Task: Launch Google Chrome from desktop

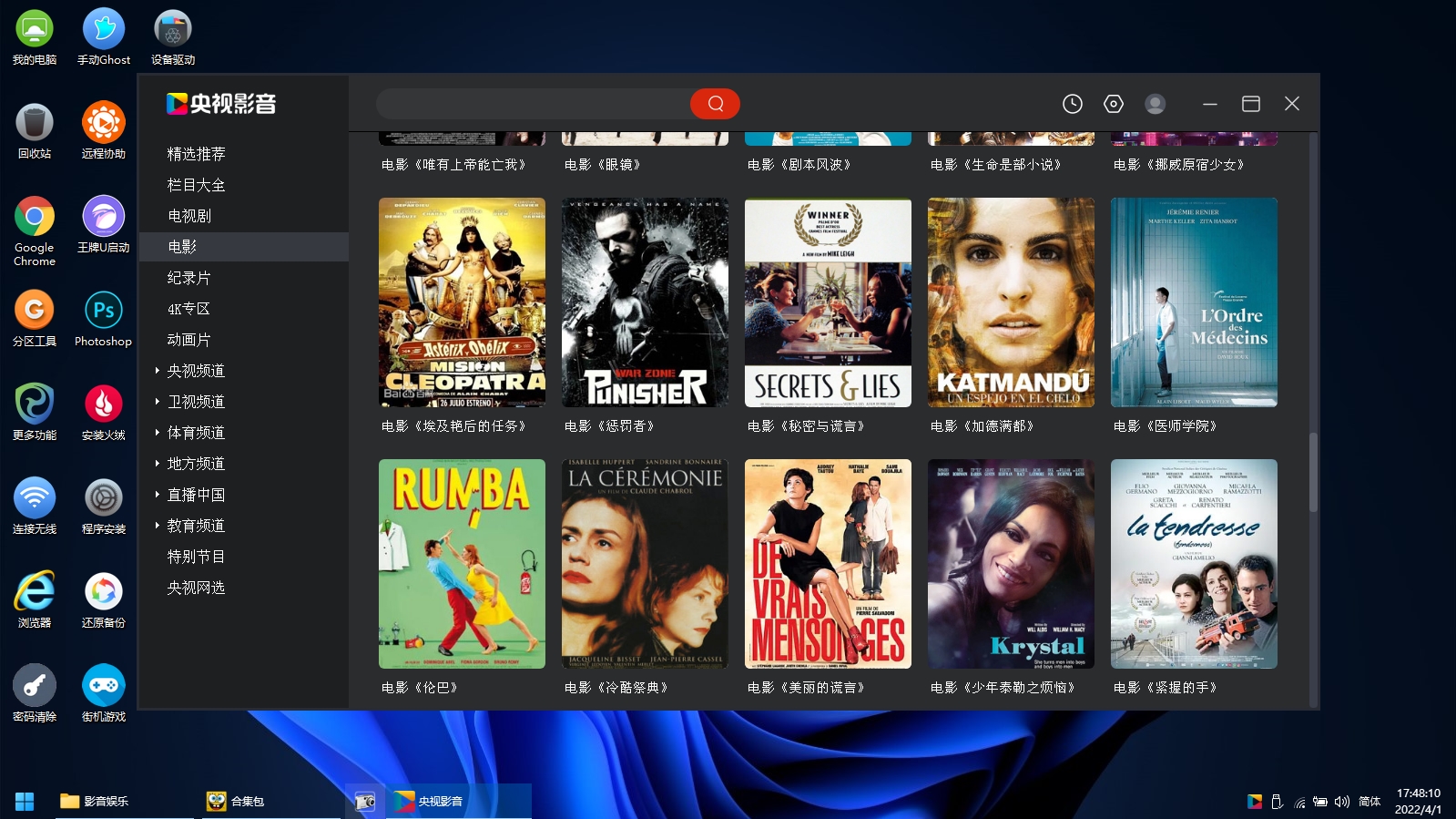Action: pyautogui.click(x=35, y=231)
